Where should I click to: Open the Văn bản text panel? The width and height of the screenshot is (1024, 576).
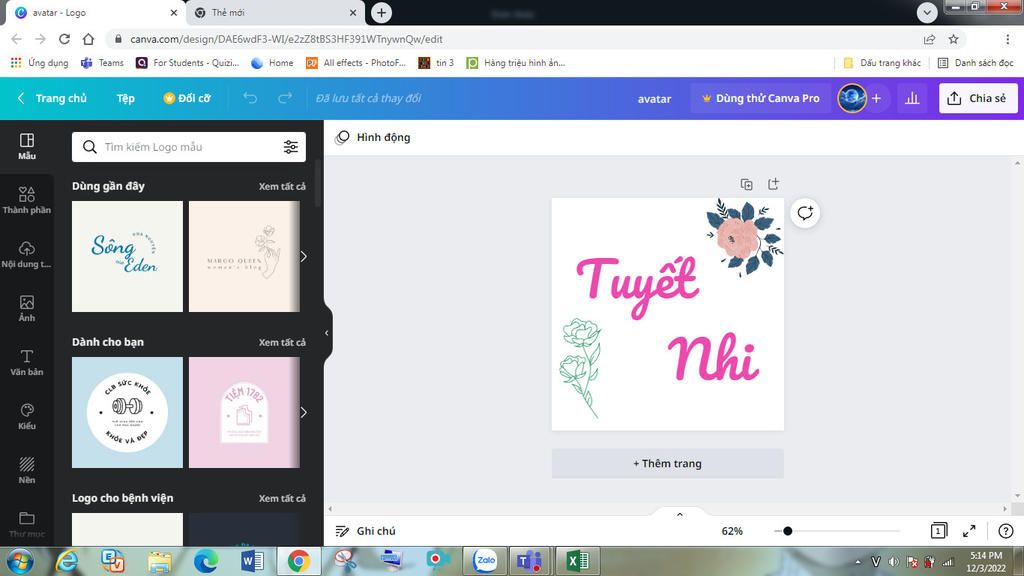click(27, 362)
